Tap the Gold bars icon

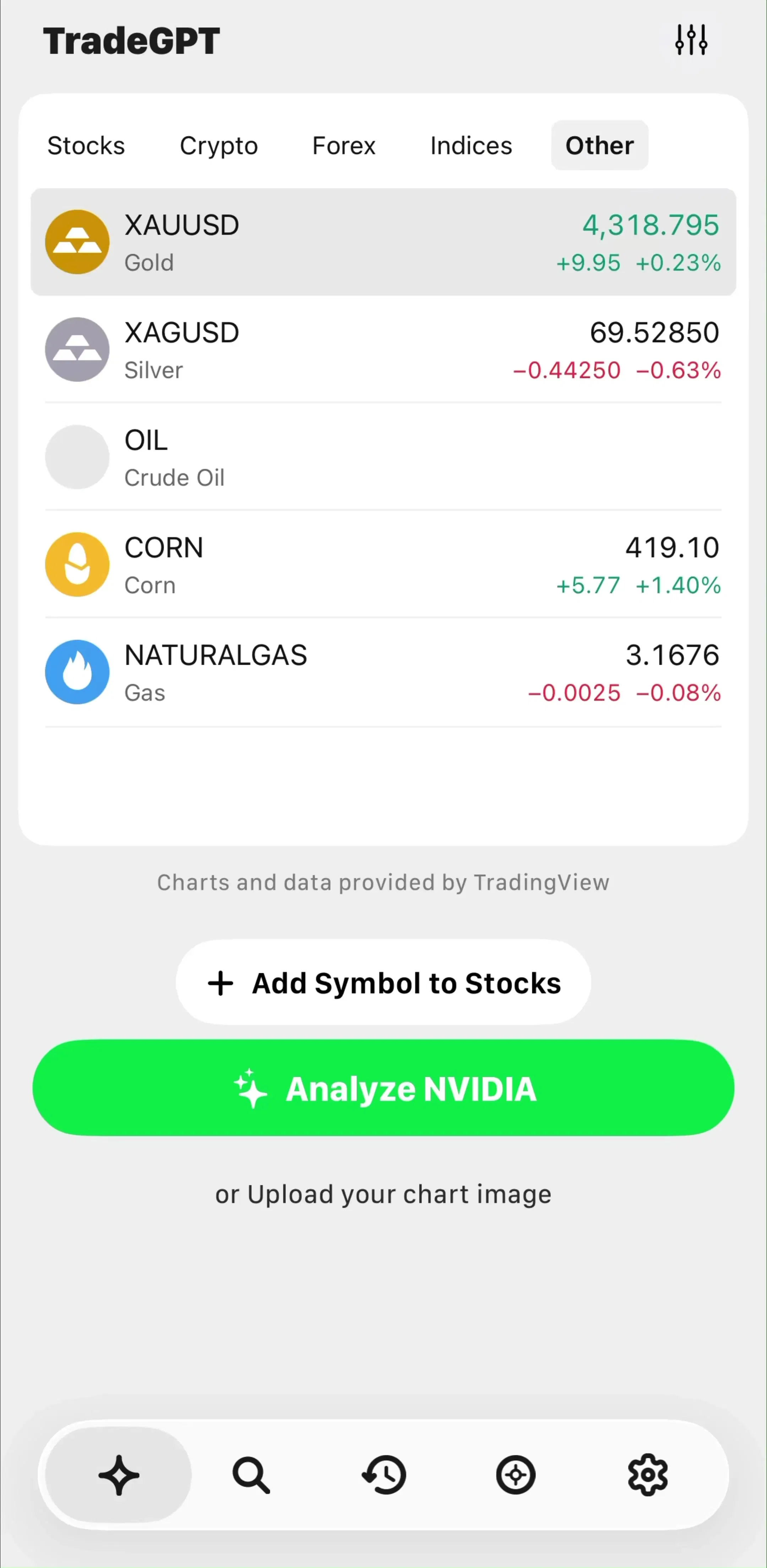pos(77,242)
